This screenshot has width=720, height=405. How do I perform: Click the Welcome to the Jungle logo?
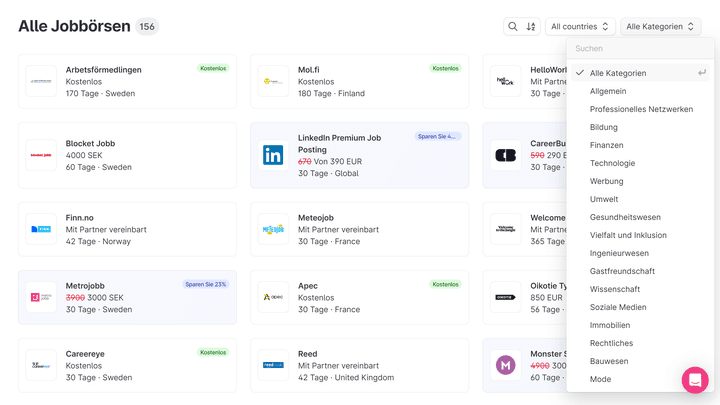(506, 229)
